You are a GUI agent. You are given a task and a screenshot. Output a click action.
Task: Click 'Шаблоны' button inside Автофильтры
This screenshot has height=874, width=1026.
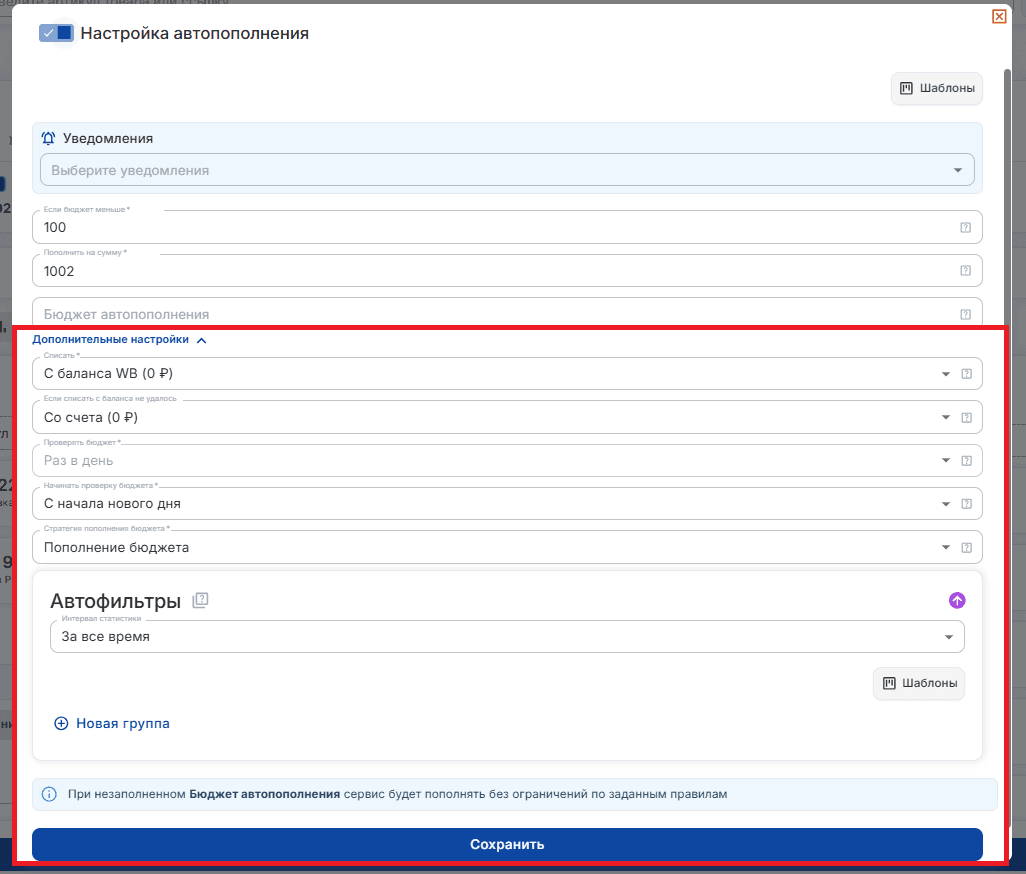click(x=919, y=683)
